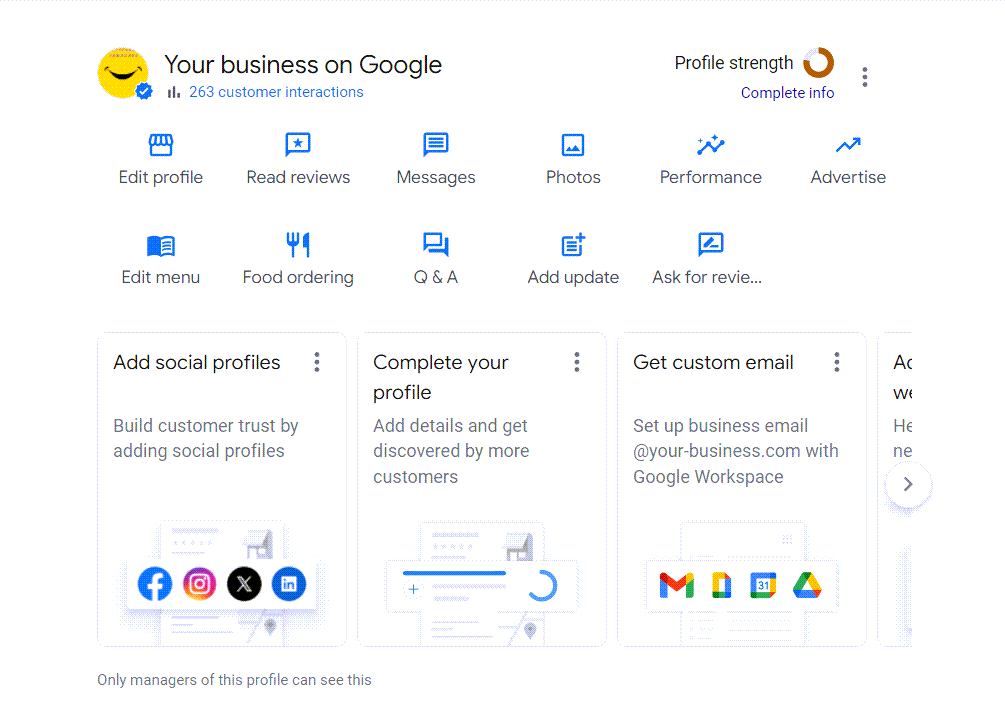This screenshot has height=712, width=1005.
Task: Open the Add social profiles card options menu
Action: coord(317,362)
